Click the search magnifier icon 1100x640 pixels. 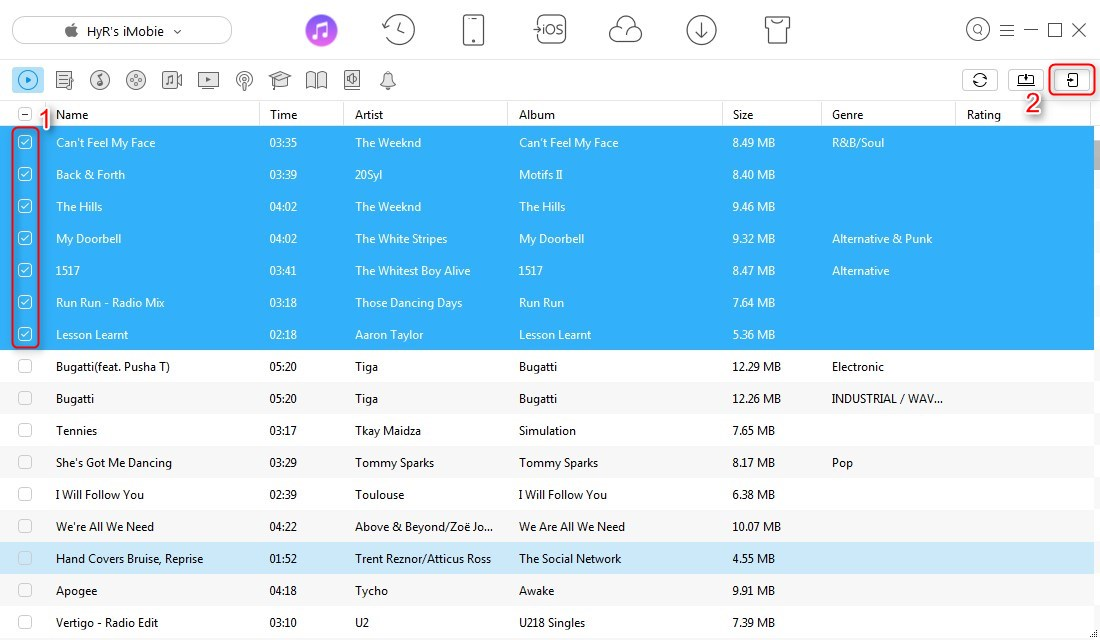tap(977, 29)
